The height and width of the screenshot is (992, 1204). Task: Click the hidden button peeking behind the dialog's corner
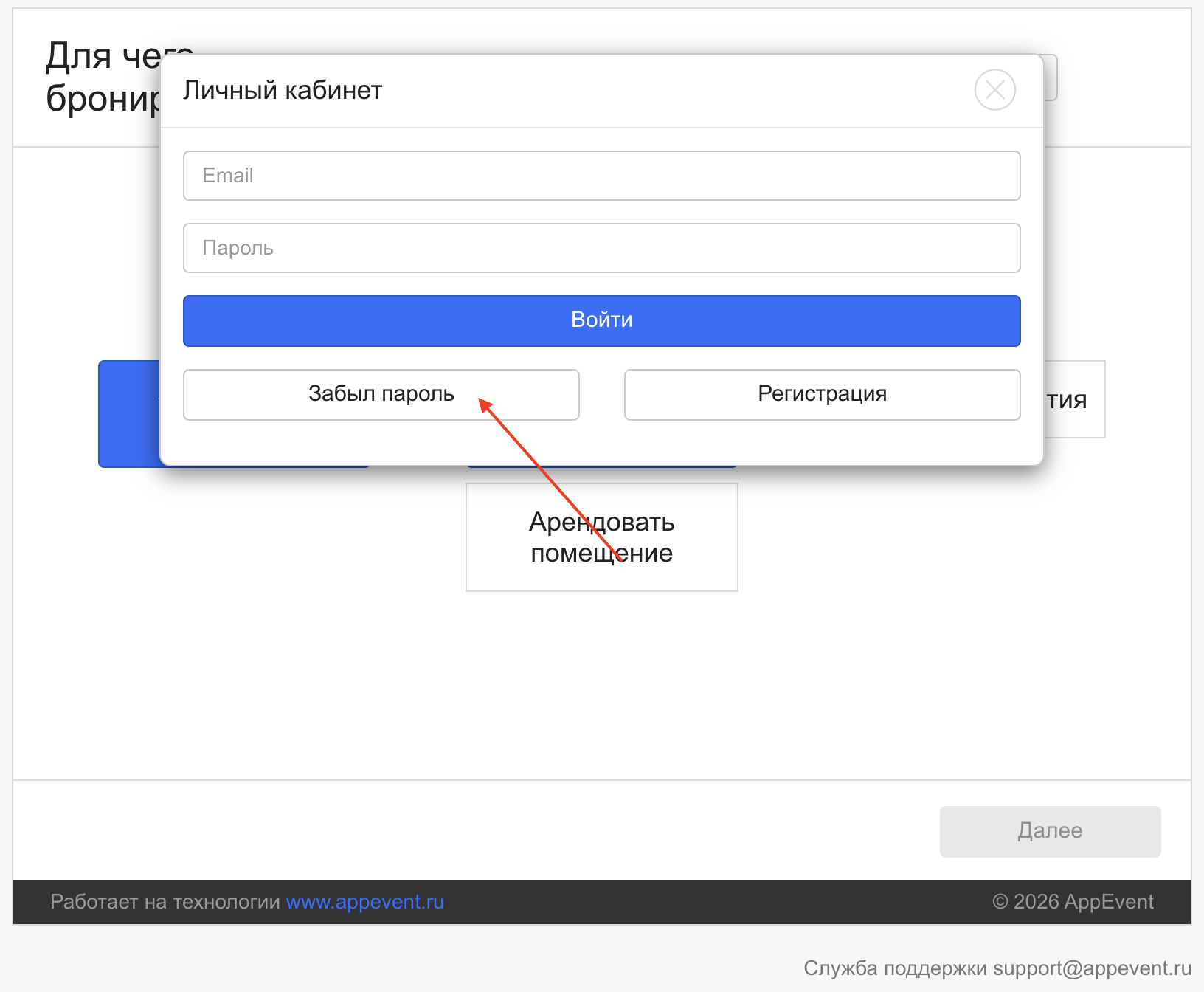(1051, 77)
